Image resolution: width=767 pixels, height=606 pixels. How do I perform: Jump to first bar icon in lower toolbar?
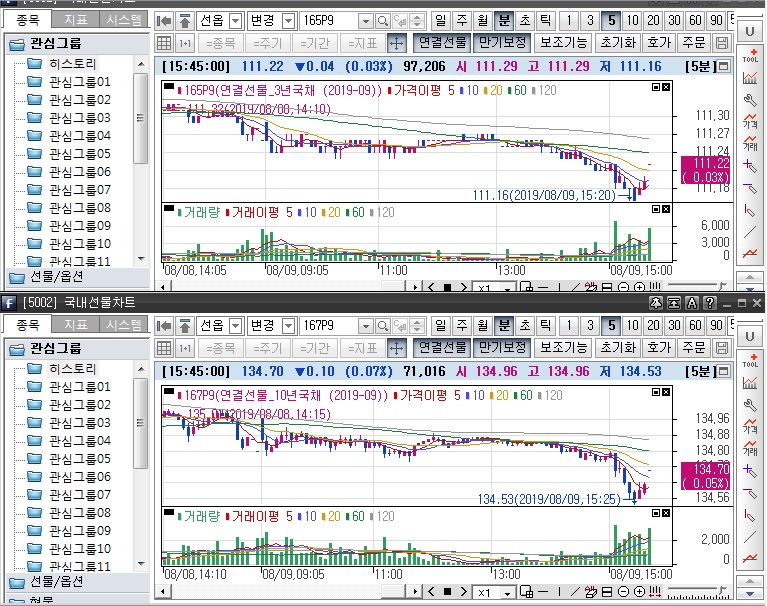(165, 326)
